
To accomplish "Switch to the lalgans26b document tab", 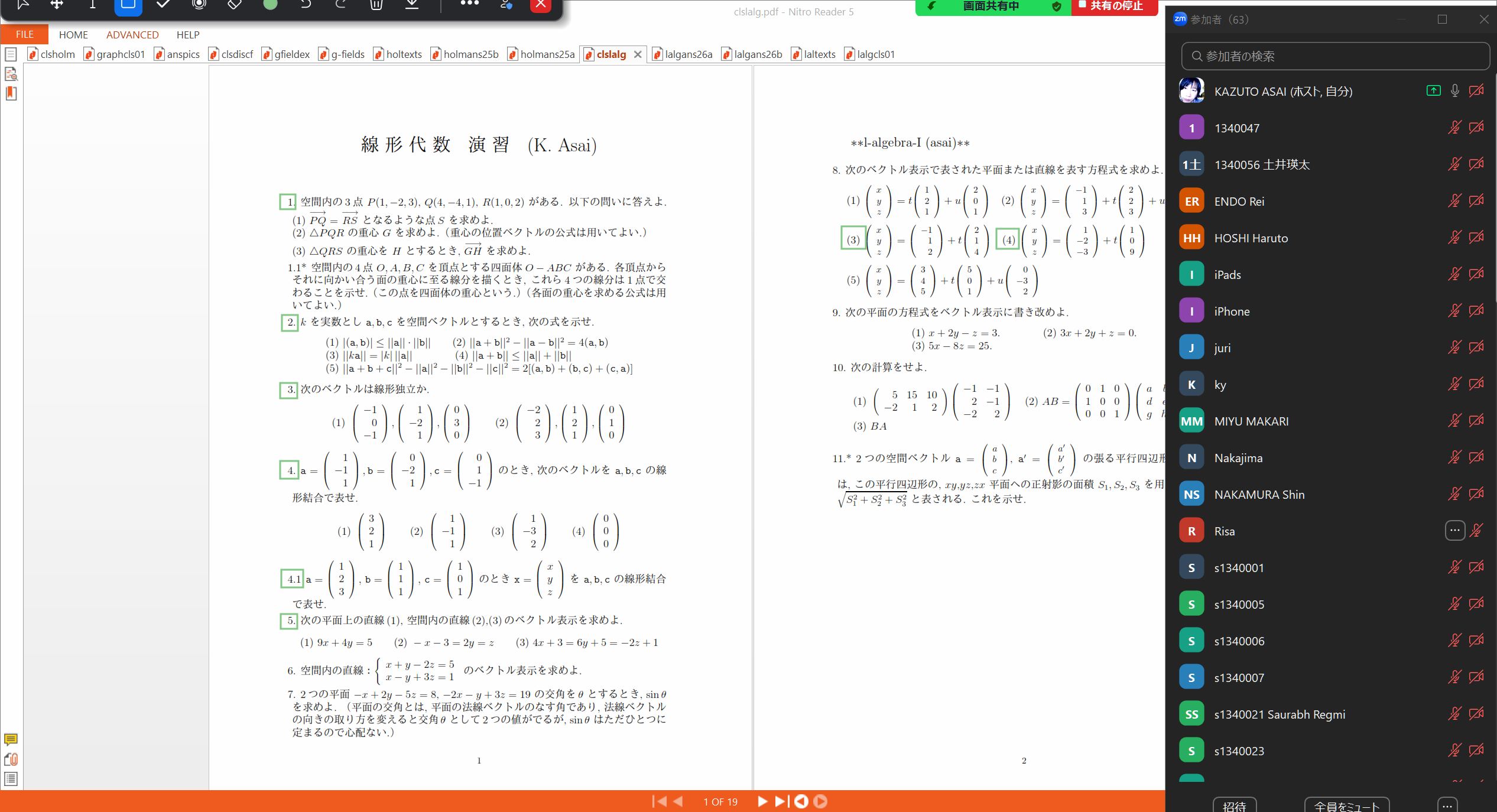I will [752, 54].
